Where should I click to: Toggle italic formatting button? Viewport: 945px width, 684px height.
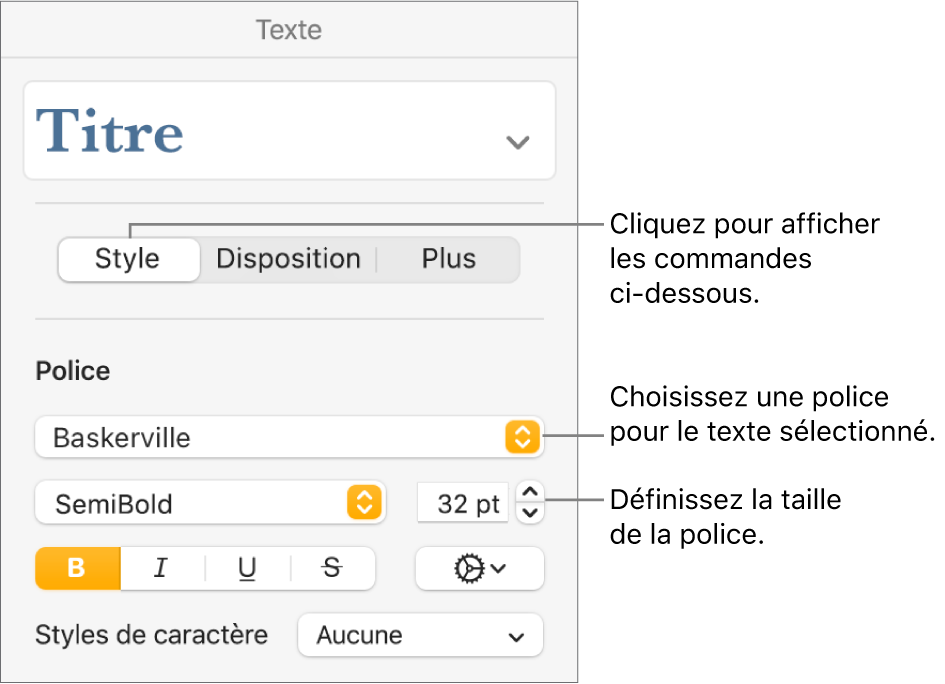click(162, 568)
